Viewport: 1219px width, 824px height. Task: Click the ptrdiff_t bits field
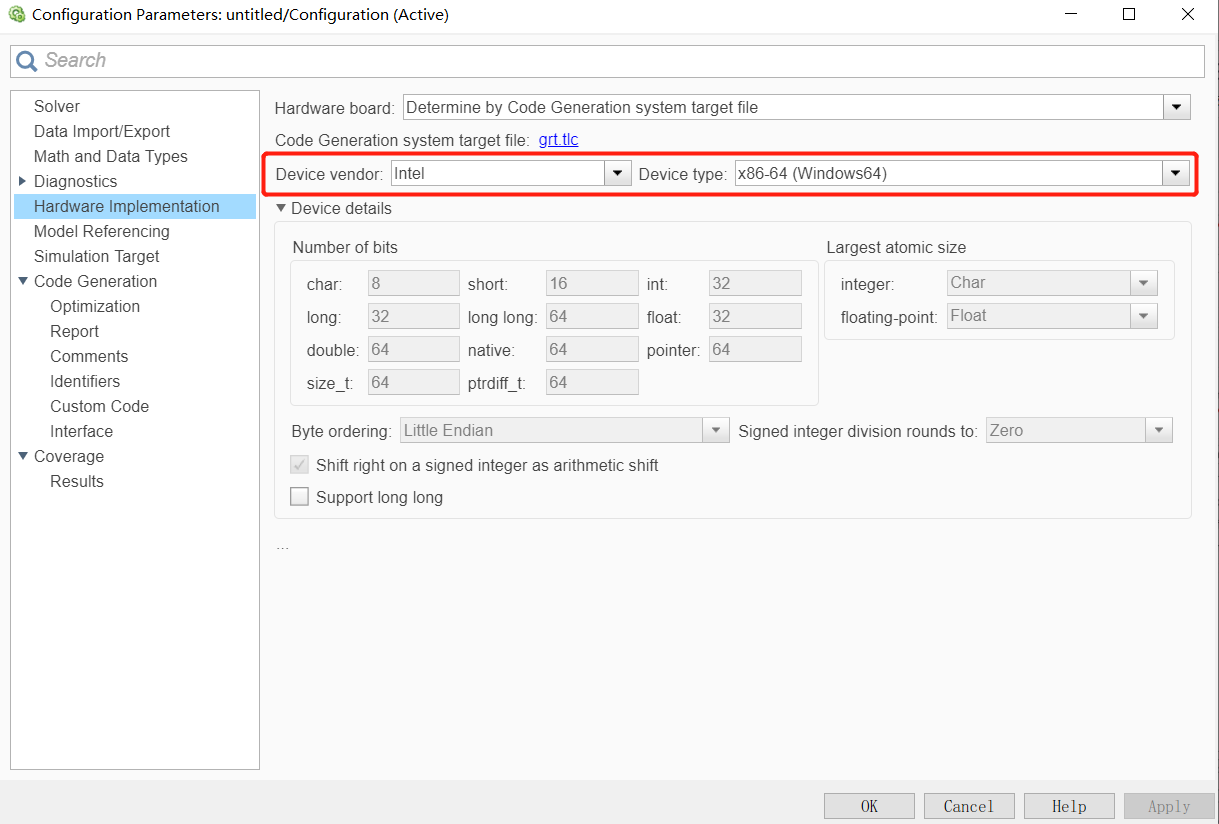point(592,382)
